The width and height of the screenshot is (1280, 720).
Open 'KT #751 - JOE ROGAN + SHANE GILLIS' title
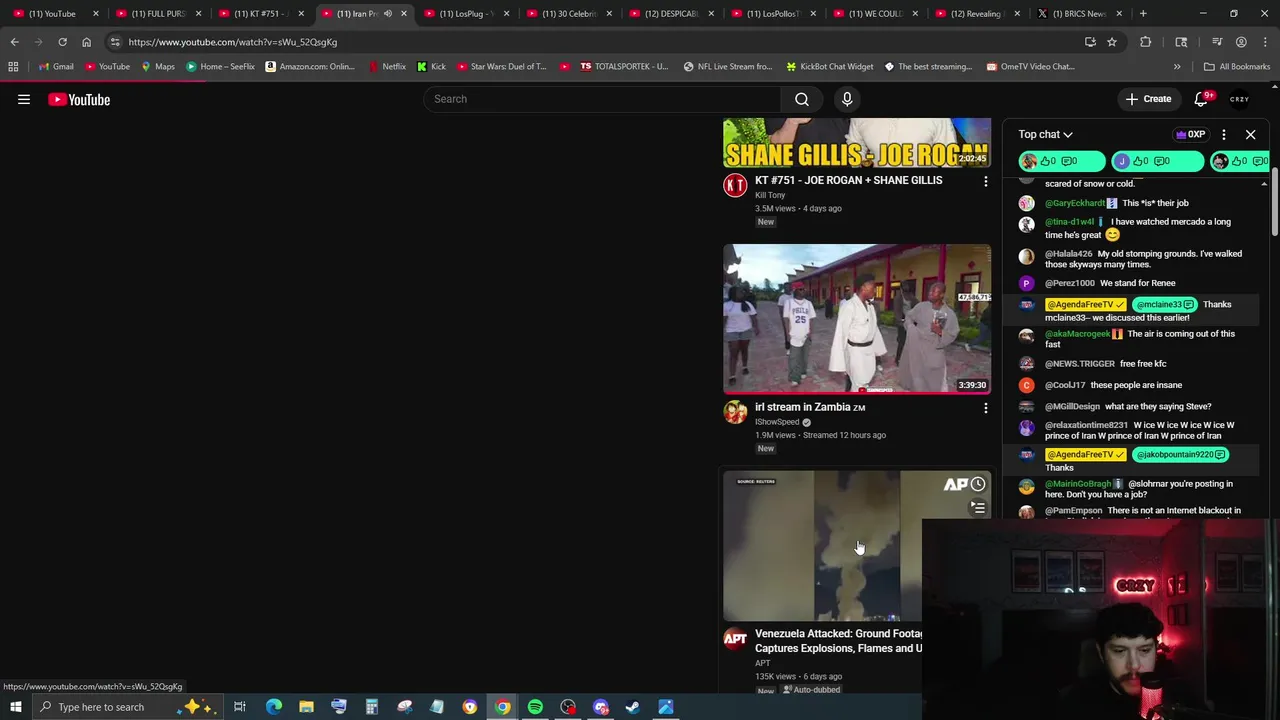848,180
